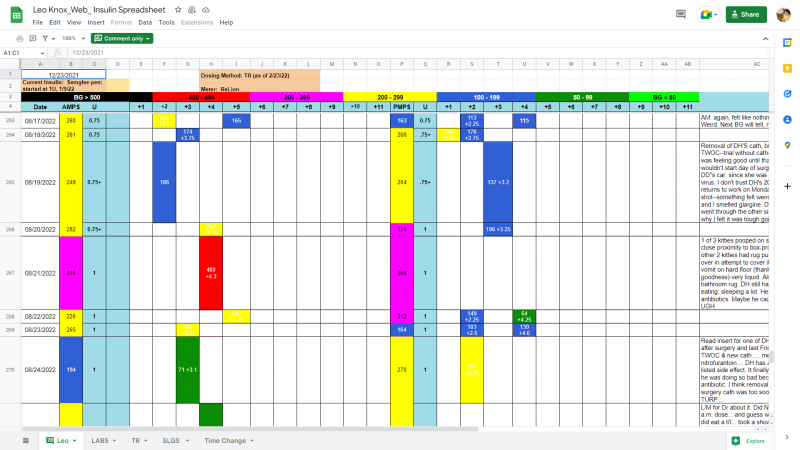
Task: Star the spreadsheet title
Action: point(177,9)
